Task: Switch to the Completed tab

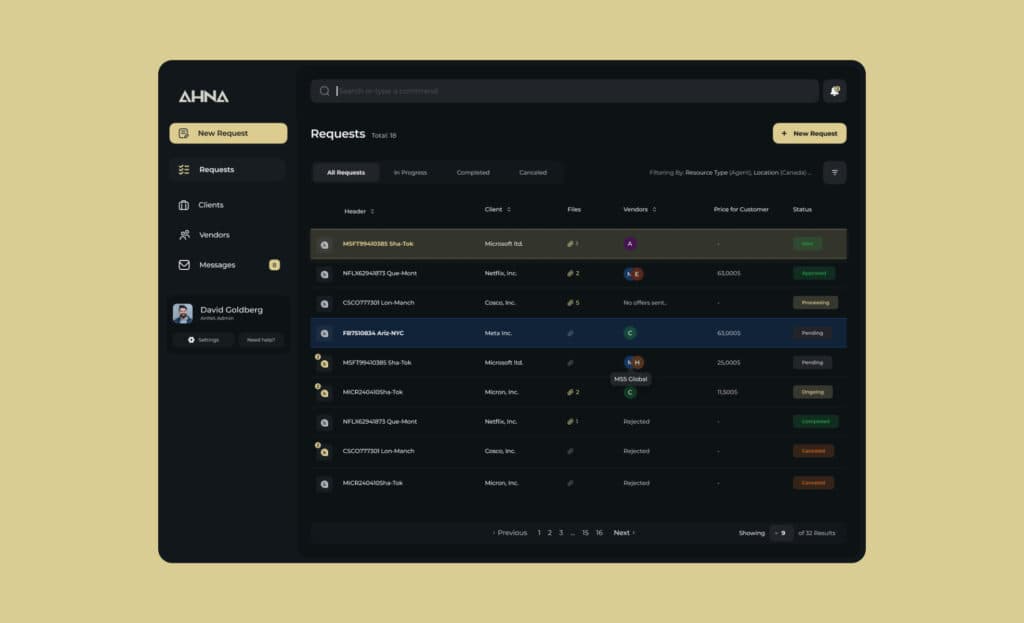Action: click(473, 172)
